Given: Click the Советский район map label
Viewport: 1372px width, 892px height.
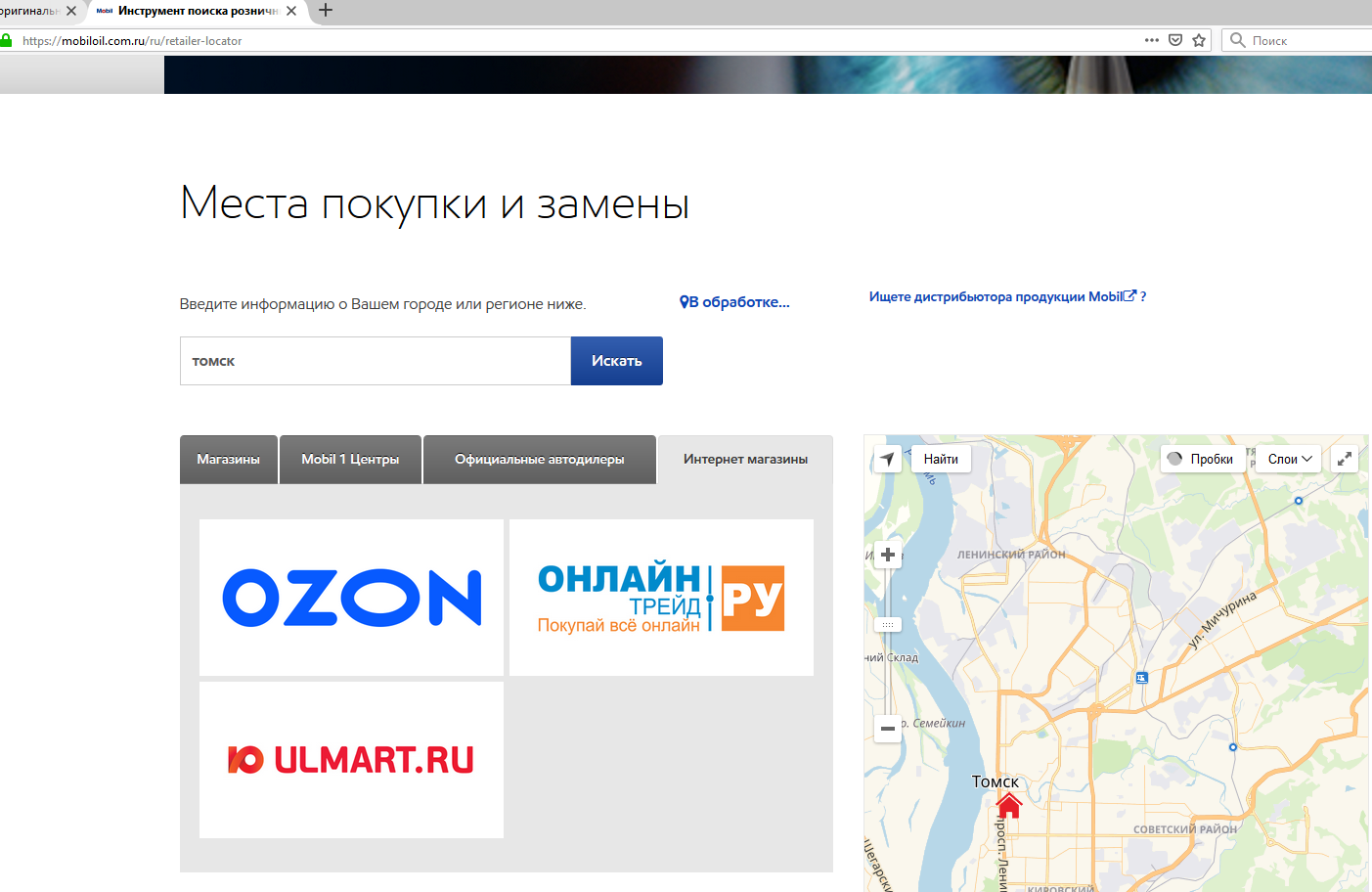Looking at the screenshot, I should click(x=1185, y=829).
